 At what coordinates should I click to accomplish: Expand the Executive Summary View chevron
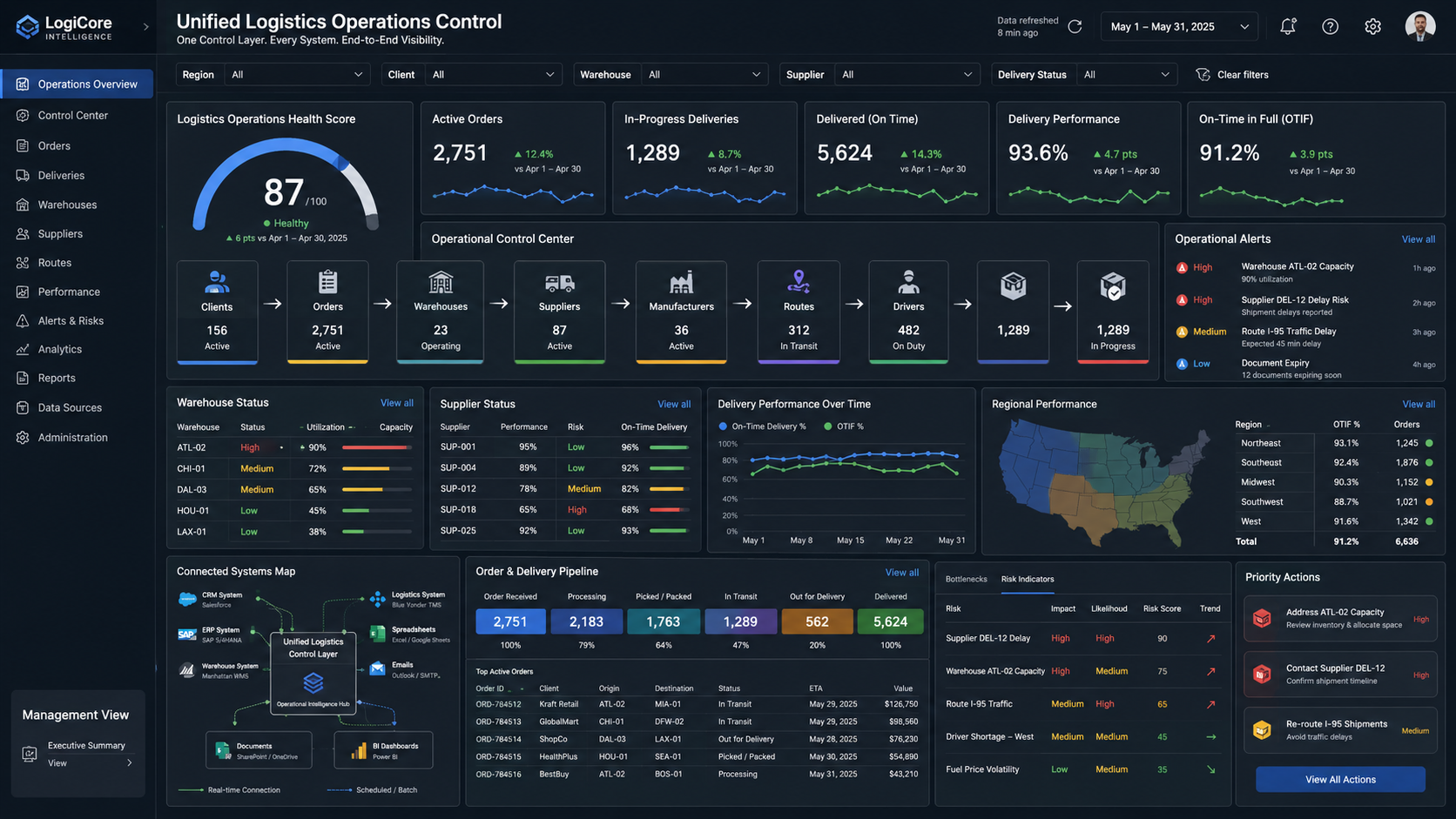coord(130,763)
